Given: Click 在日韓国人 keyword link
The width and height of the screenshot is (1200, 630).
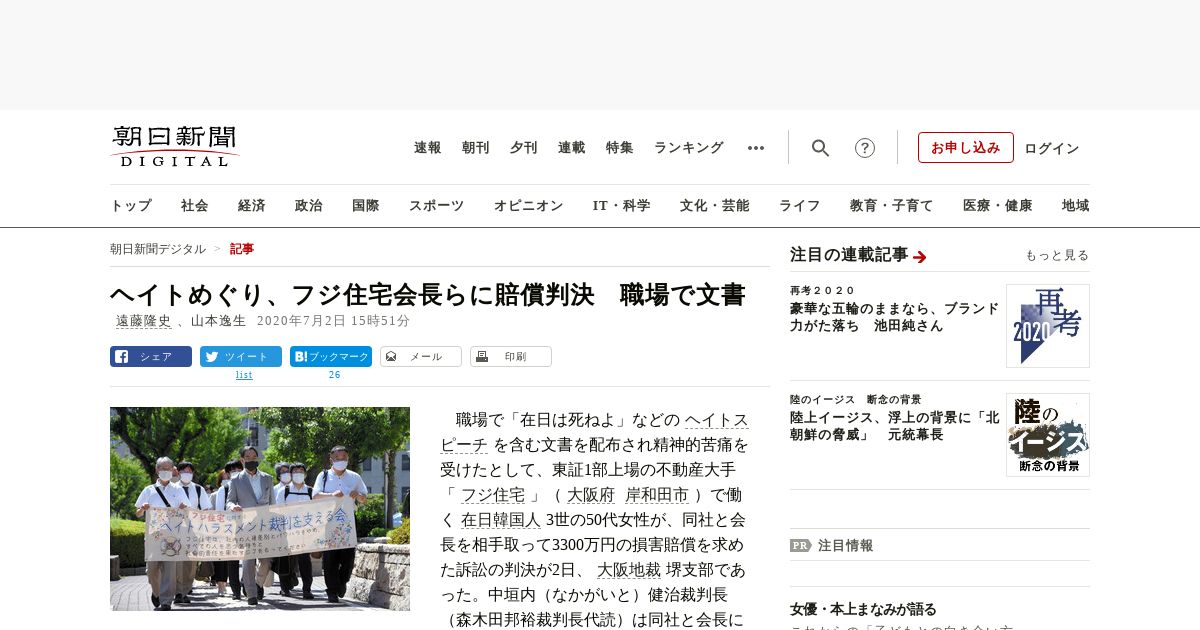Looking at the screenshot, I should pyautogui.click(x=501, y=520).
